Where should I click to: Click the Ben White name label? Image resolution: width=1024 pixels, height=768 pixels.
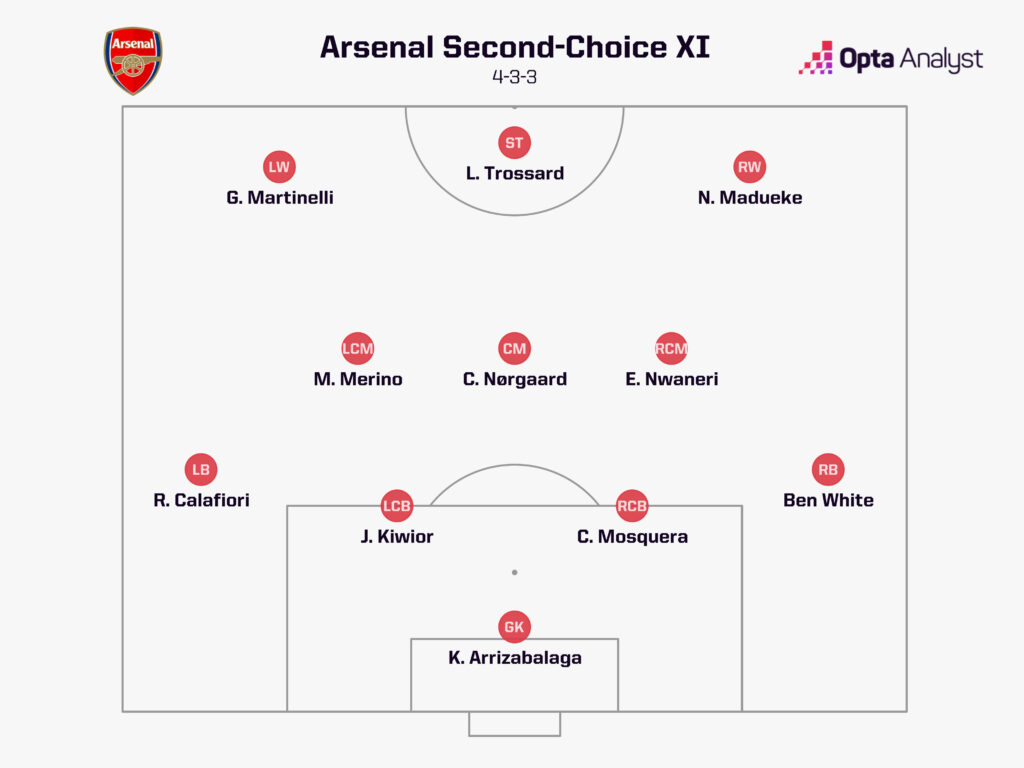click(x=828, y=500)
